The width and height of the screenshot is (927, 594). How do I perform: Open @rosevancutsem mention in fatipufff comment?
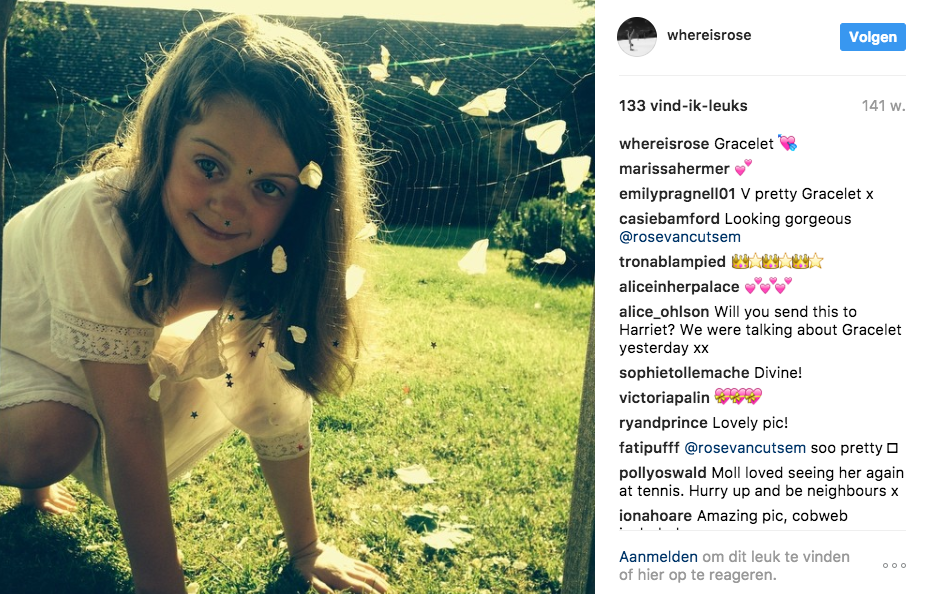[745, 448]
